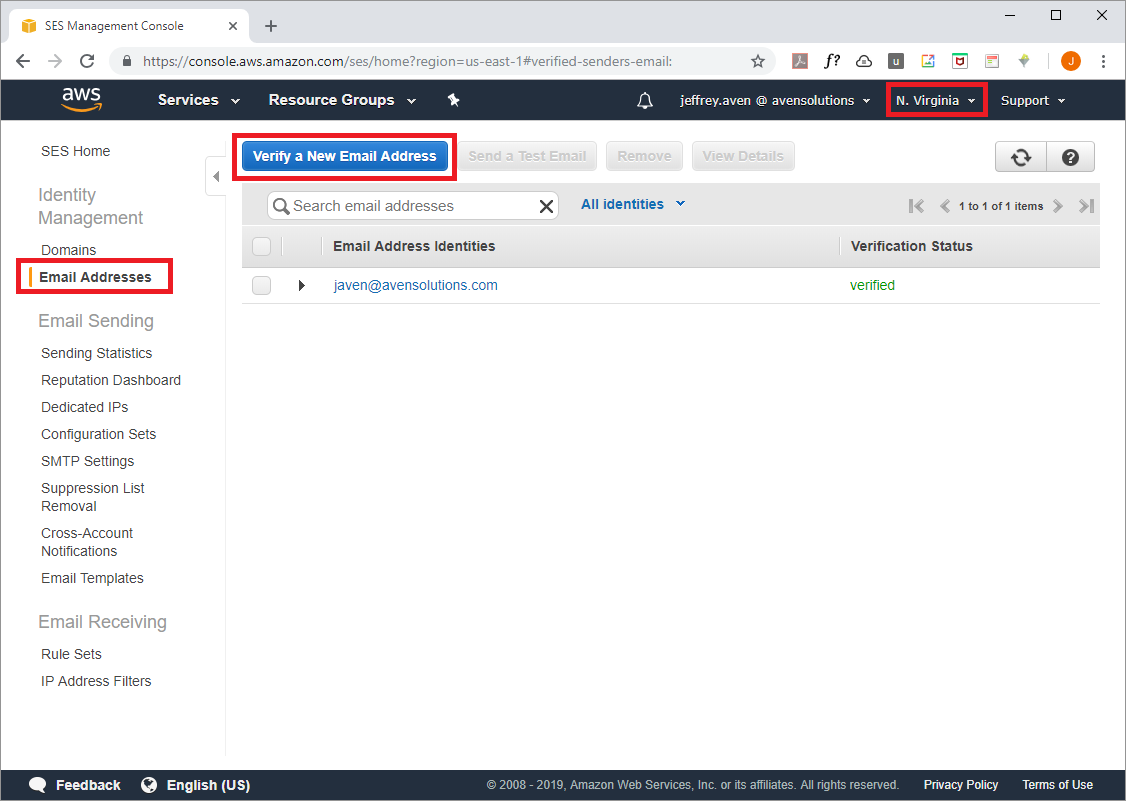1126x801 pixels.
Task: Expand the javen@avensolutions.com row details
Action: [x=302, y=285]
